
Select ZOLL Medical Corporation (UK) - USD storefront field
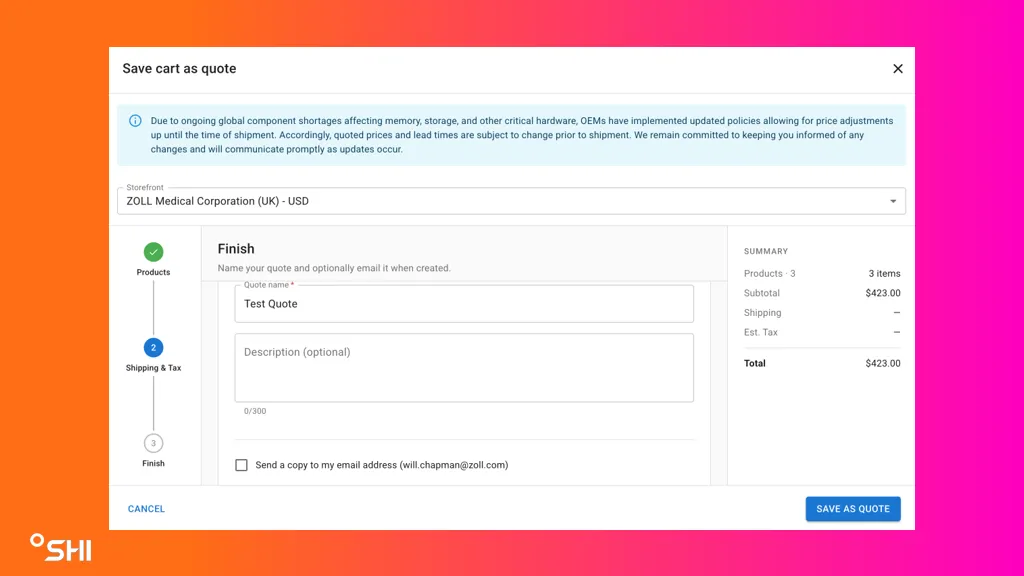[511, 201]
